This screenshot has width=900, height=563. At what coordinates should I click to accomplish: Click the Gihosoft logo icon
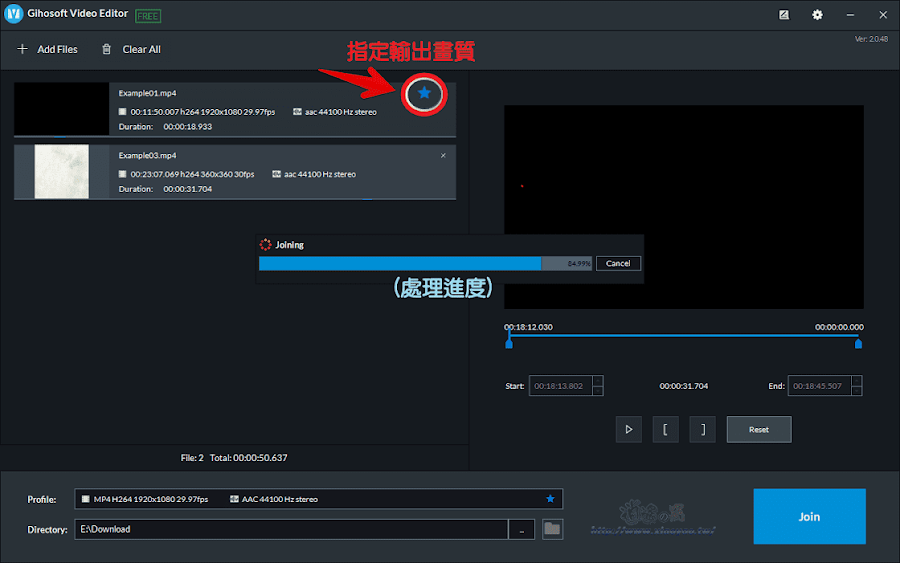tap(13, 14)
